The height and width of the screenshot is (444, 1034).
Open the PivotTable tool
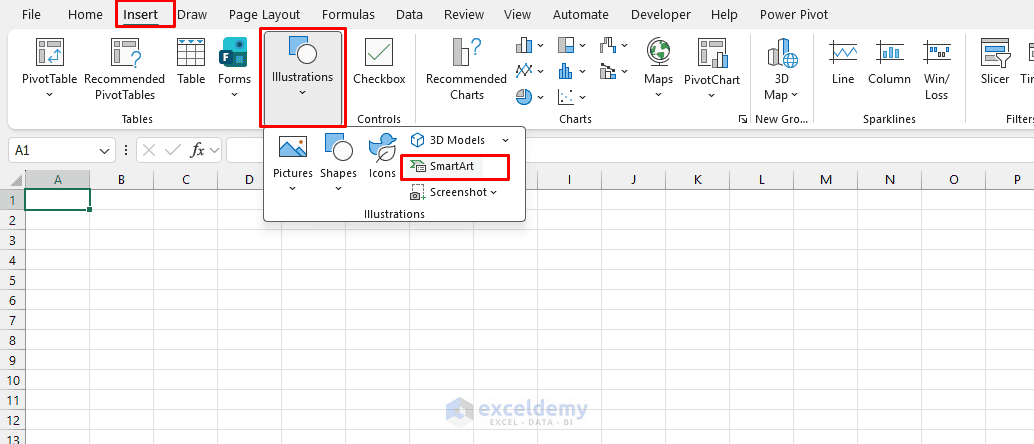click(49, 68)
